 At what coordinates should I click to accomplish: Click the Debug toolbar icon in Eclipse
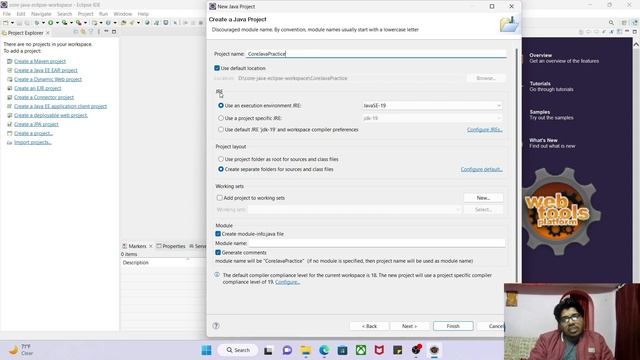[x=37, y=23]
